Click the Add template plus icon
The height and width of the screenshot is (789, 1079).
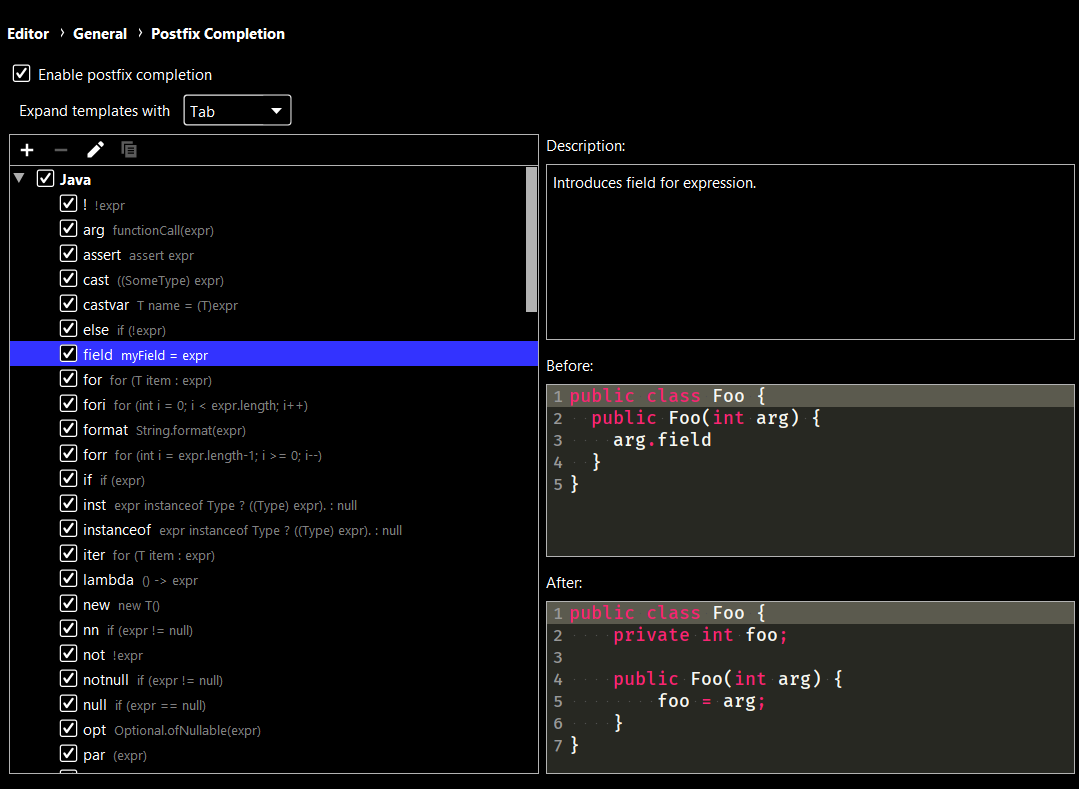pyautogui.click(x=27, y=150)
